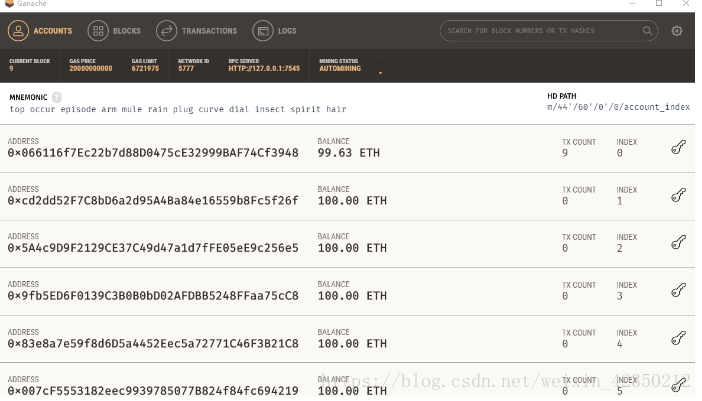The height and width of the screenshot is (401, 702).
Task: Select address 0x9fb5ED6F0139C3B0B0bD02AFDBB5248FFaa75cC8
Action: click(x=153, y=296)
